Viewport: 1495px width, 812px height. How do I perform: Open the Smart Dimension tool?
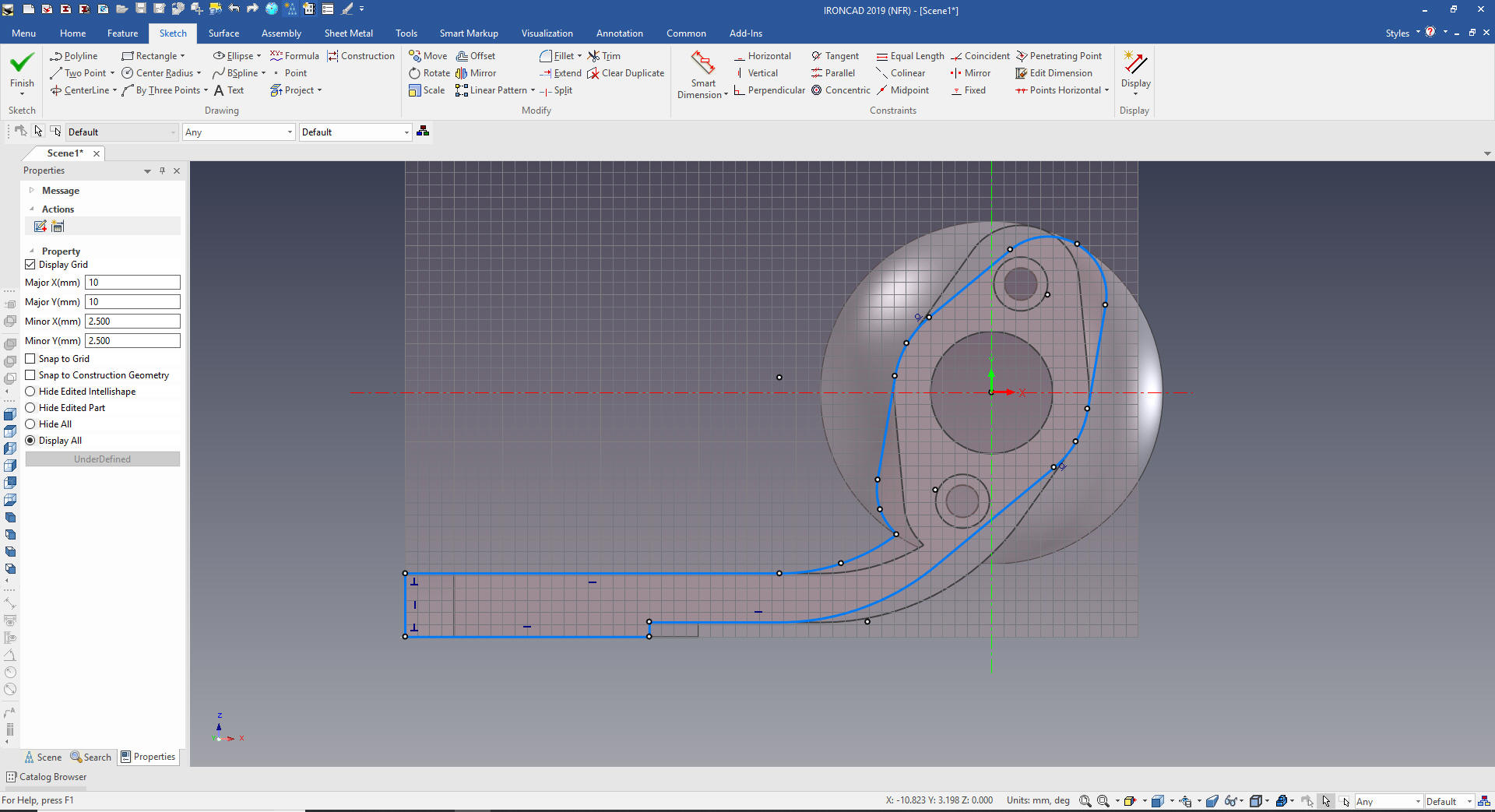702,75
